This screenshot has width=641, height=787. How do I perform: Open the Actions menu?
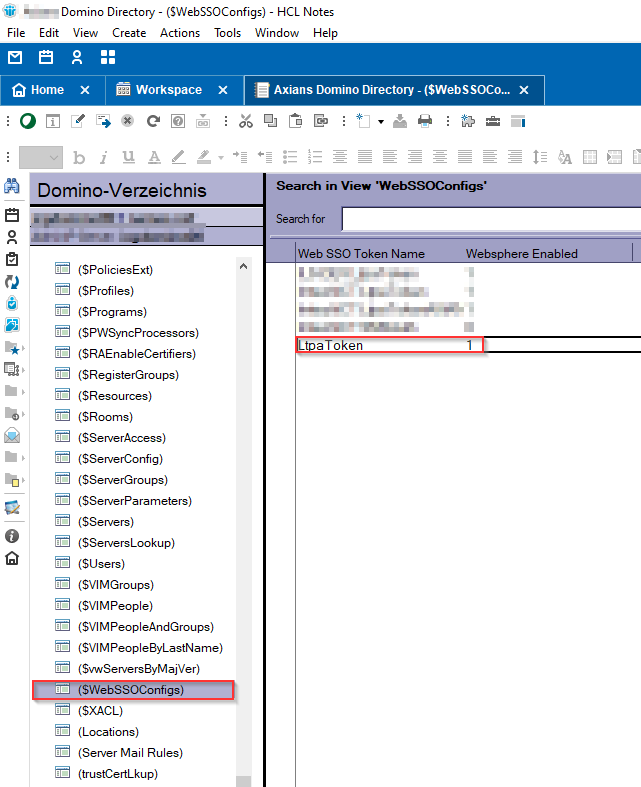(180, 33)
